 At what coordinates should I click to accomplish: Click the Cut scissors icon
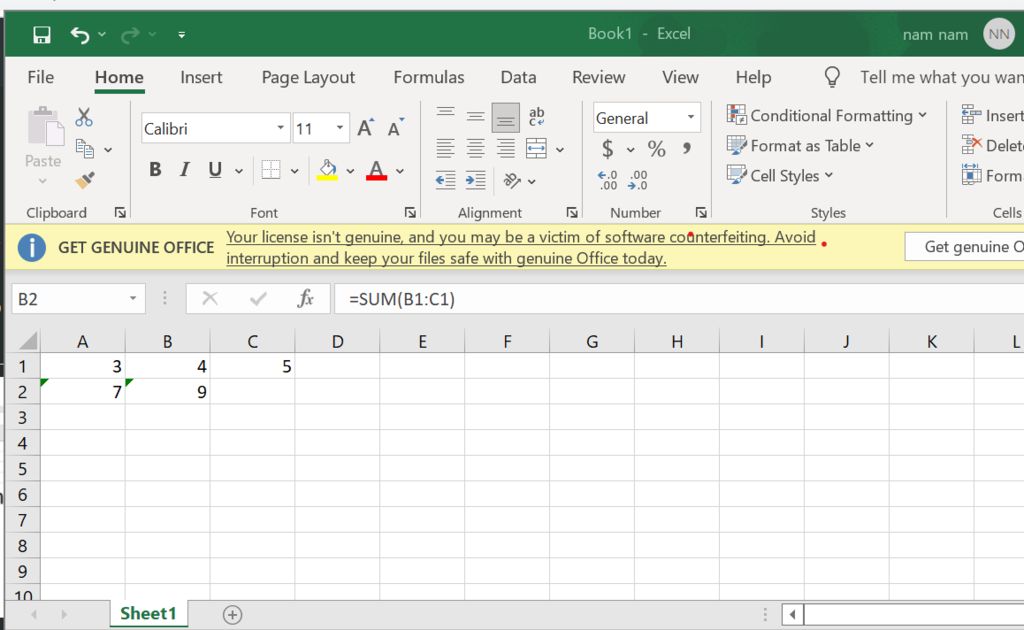point(84,118)
